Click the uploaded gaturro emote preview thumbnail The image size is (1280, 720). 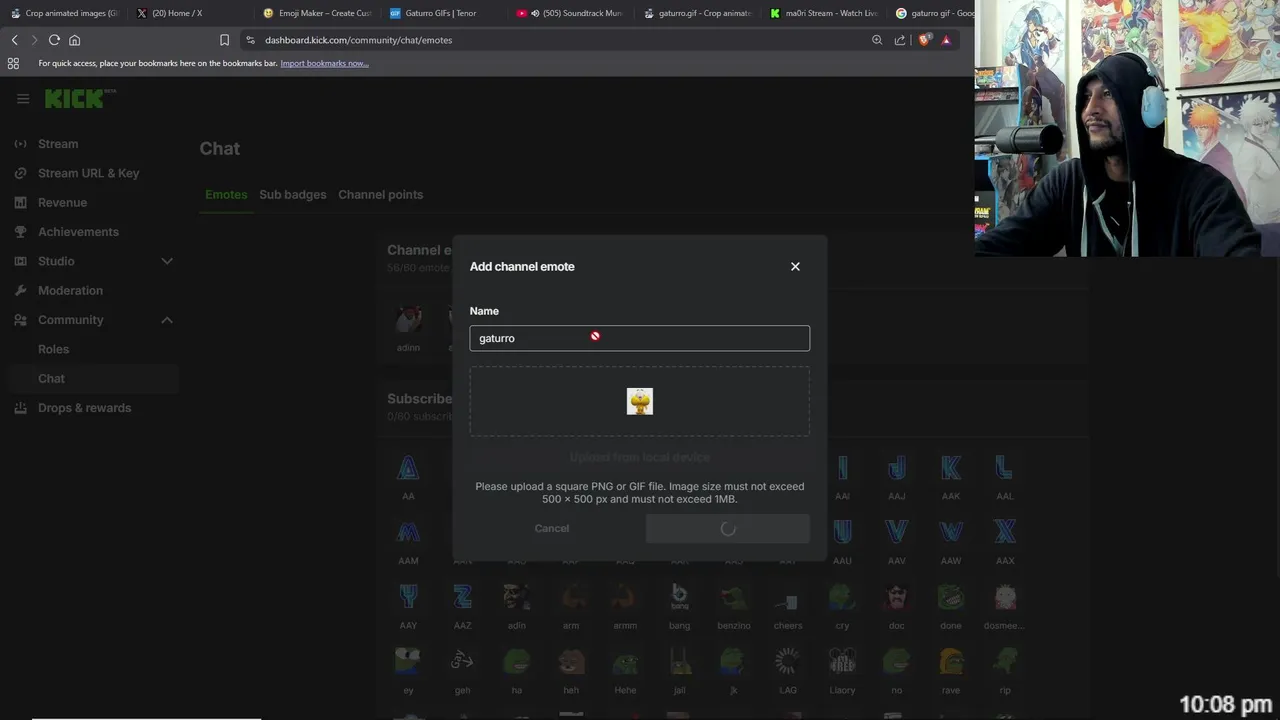pos(640,401)
